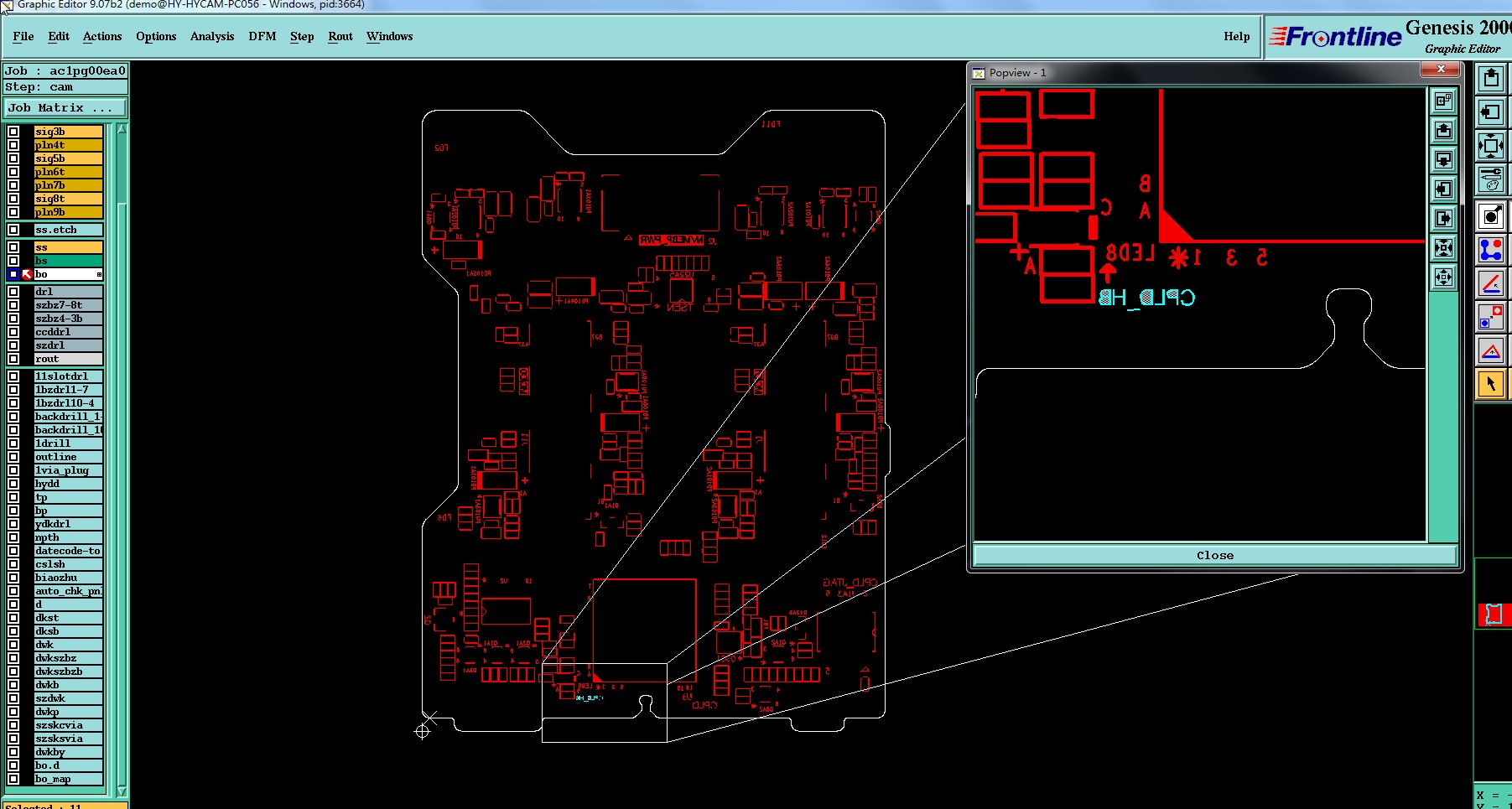
Task: Open the Edit menu
Action: click(x=59, y=36)
